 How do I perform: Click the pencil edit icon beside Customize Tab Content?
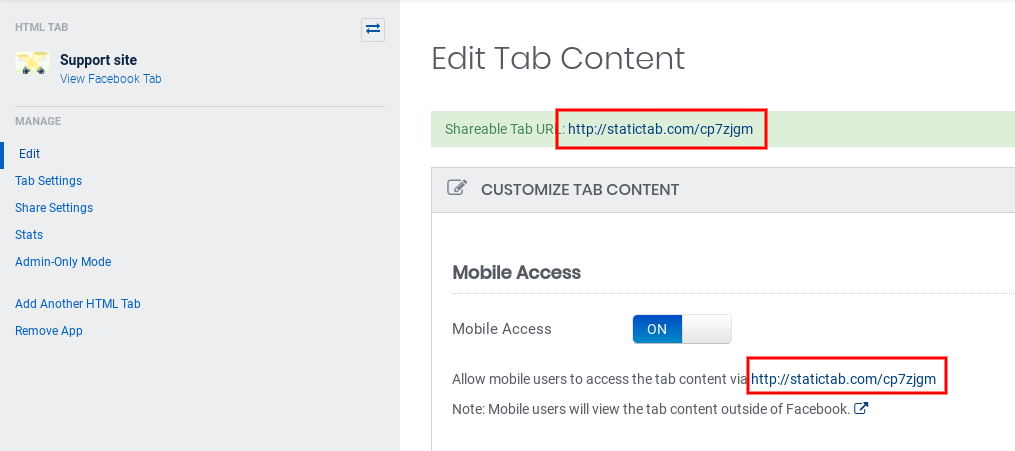pyautogui.click(x=457, y=189)
